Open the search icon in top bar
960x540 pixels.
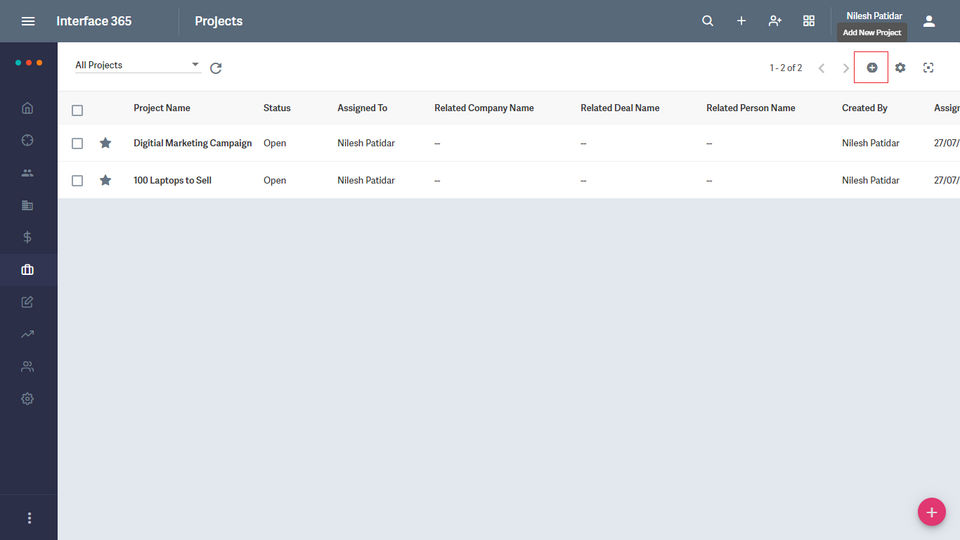(708, 21)
